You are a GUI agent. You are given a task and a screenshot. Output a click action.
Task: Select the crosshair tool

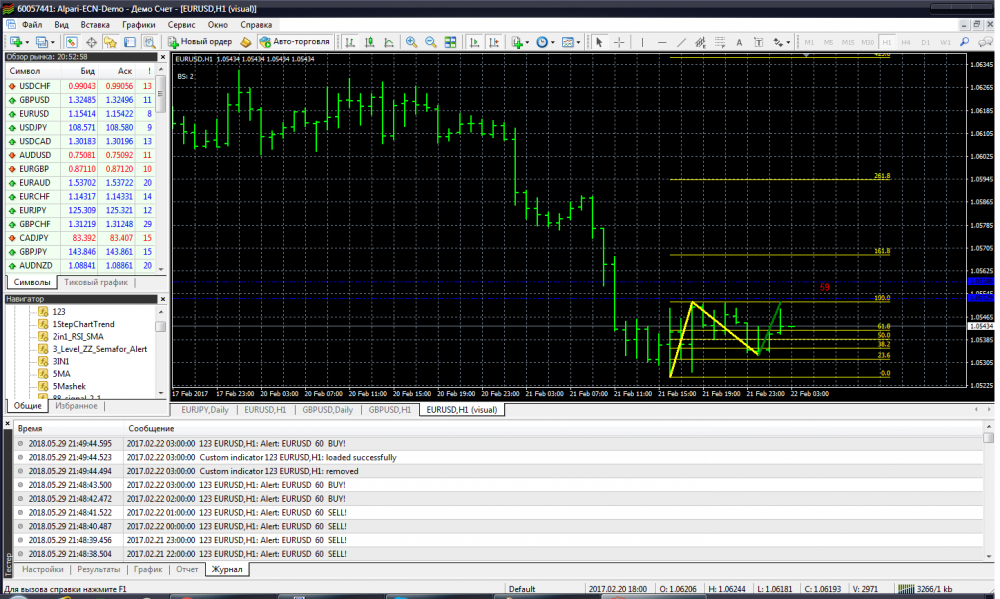619,42
